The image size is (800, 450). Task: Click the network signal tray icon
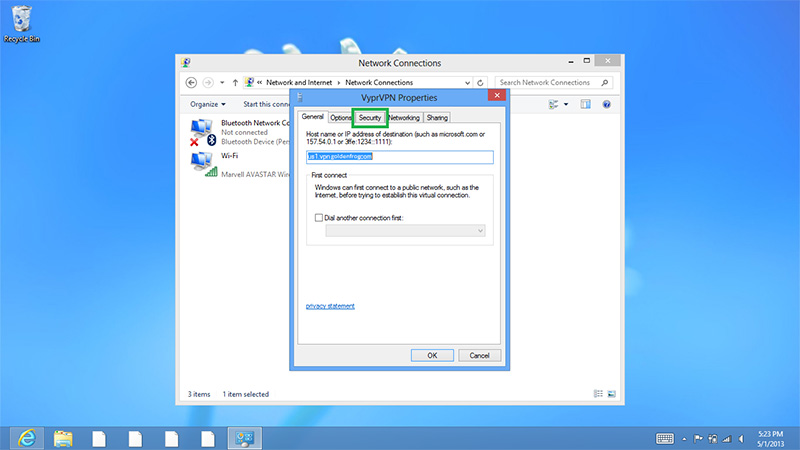[x=727, y=439]
